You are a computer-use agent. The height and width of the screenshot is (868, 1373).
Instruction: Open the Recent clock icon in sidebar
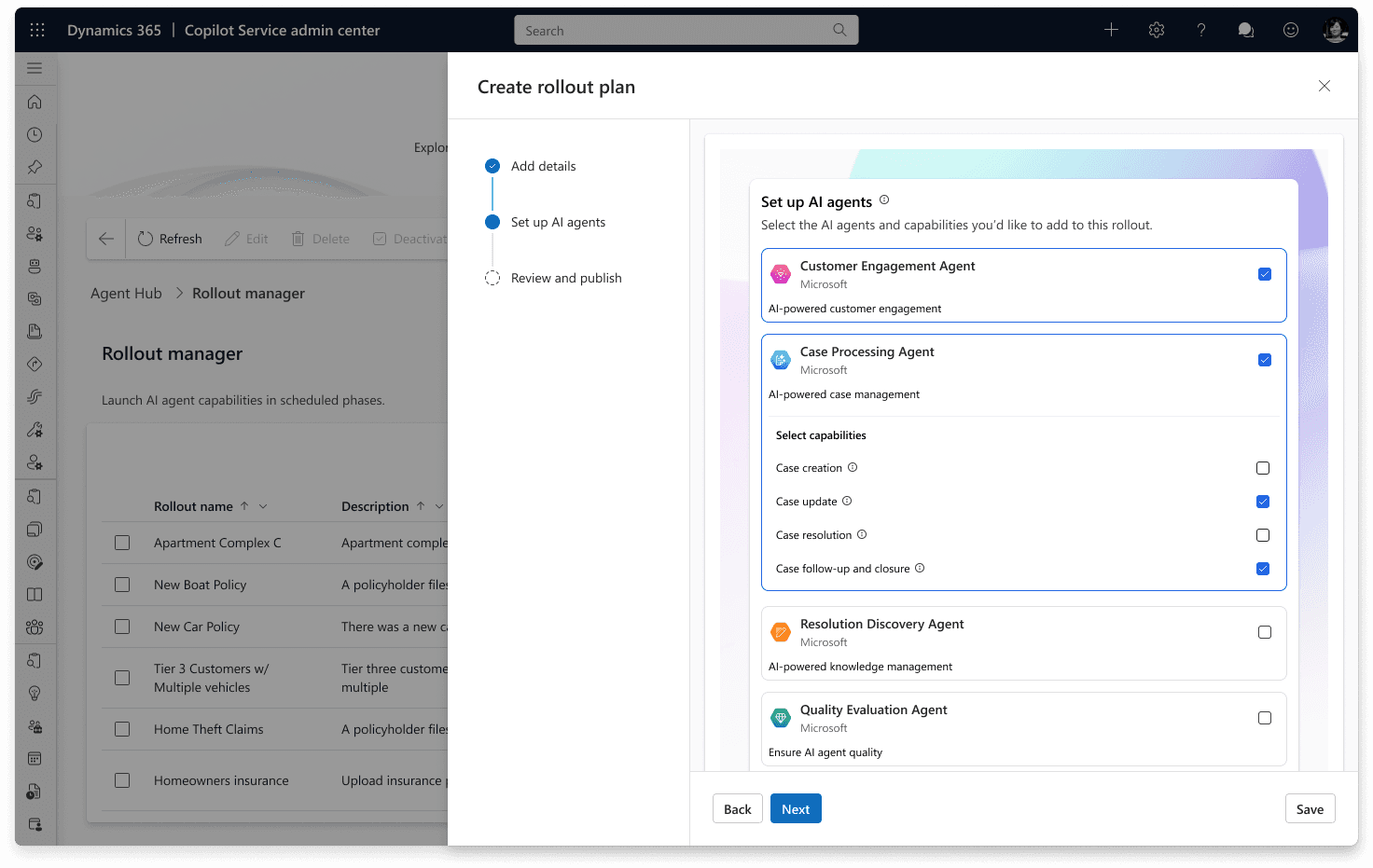35,134
